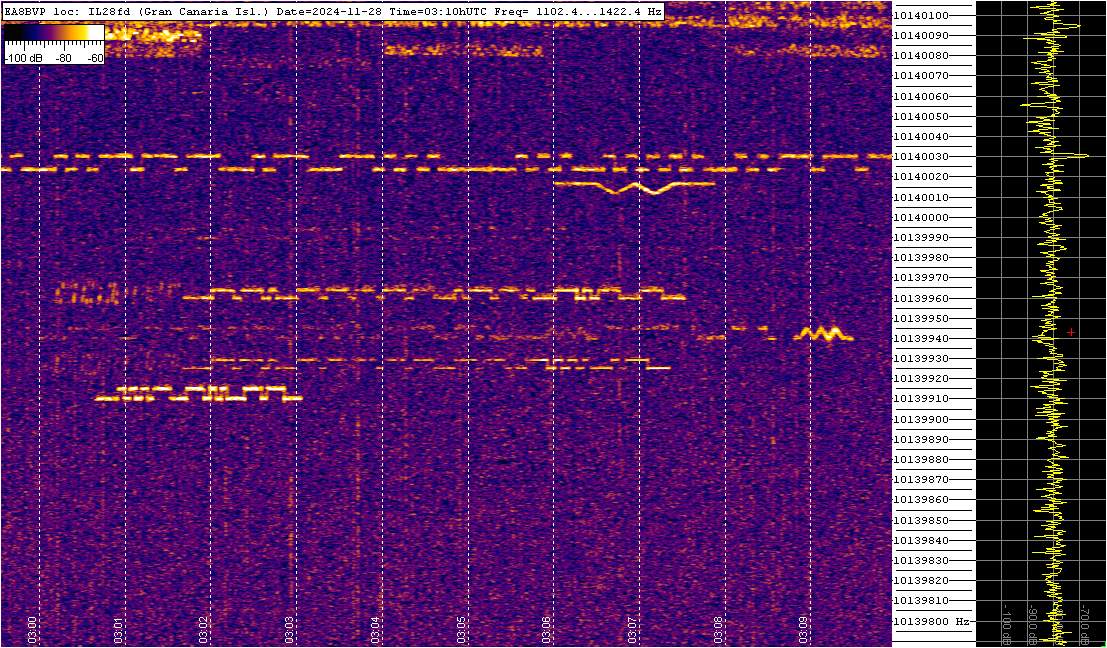Click the 10139940 frequency label

coord(921,338)
